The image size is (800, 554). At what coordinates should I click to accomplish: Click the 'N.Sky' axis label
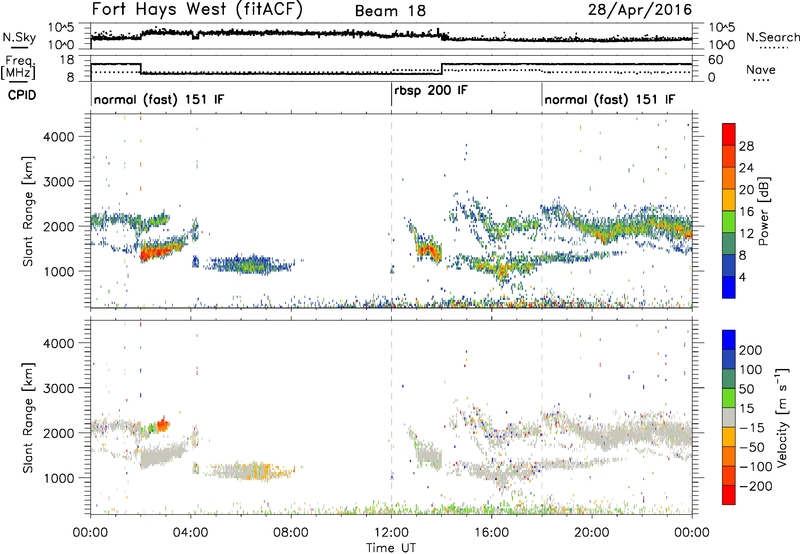[19, 37]
